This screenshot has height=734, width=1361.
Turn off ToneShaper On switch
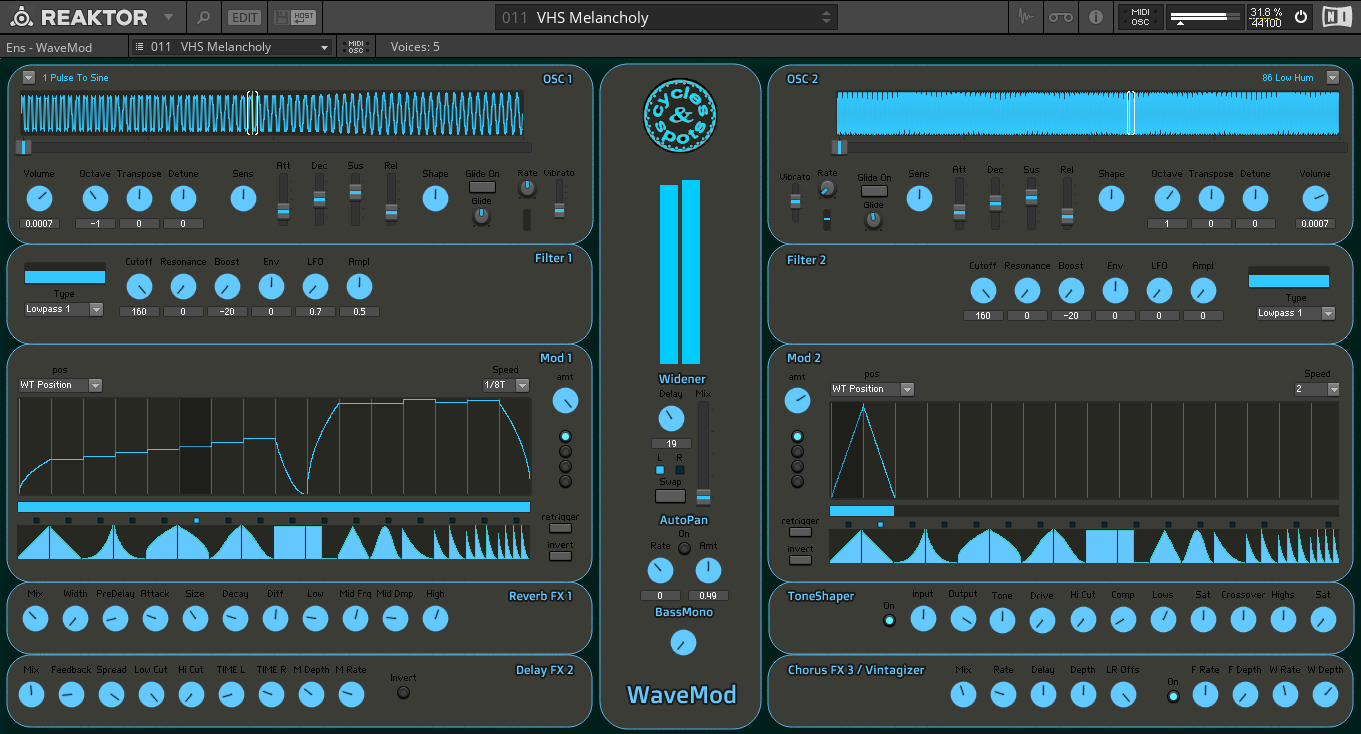[889, 620]
